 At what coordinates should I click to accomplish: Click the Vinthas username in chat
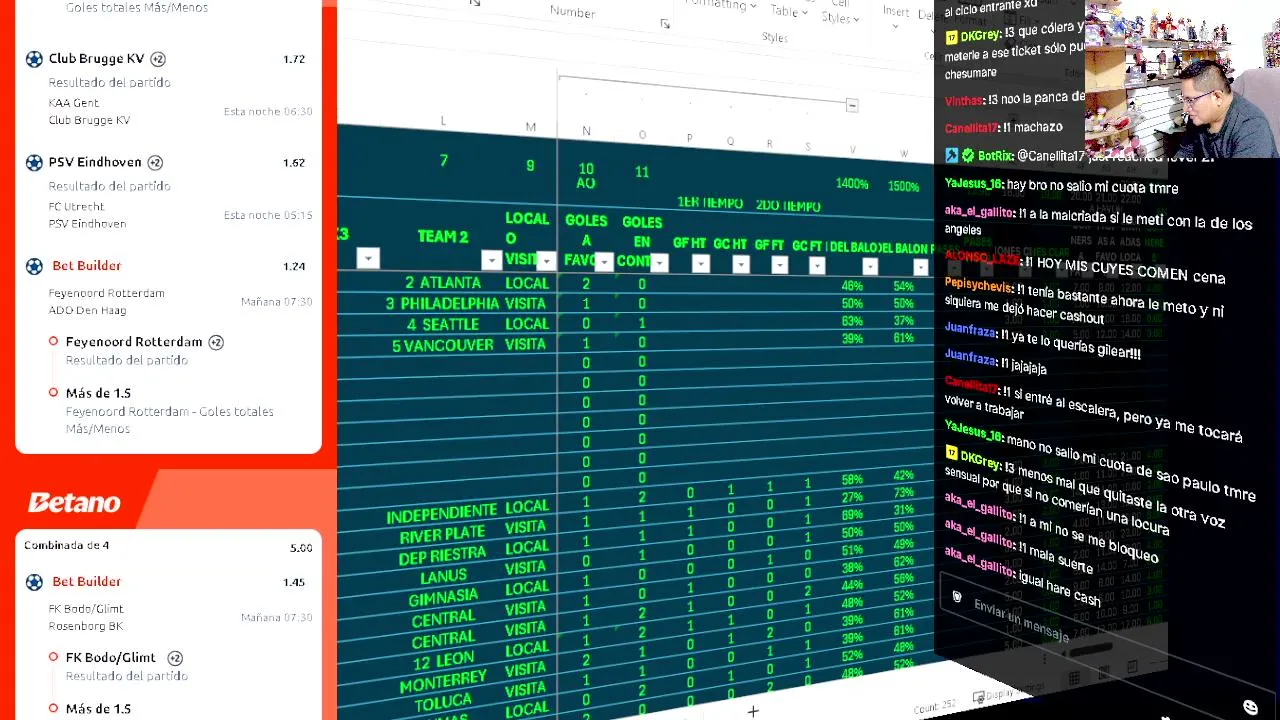964,100
